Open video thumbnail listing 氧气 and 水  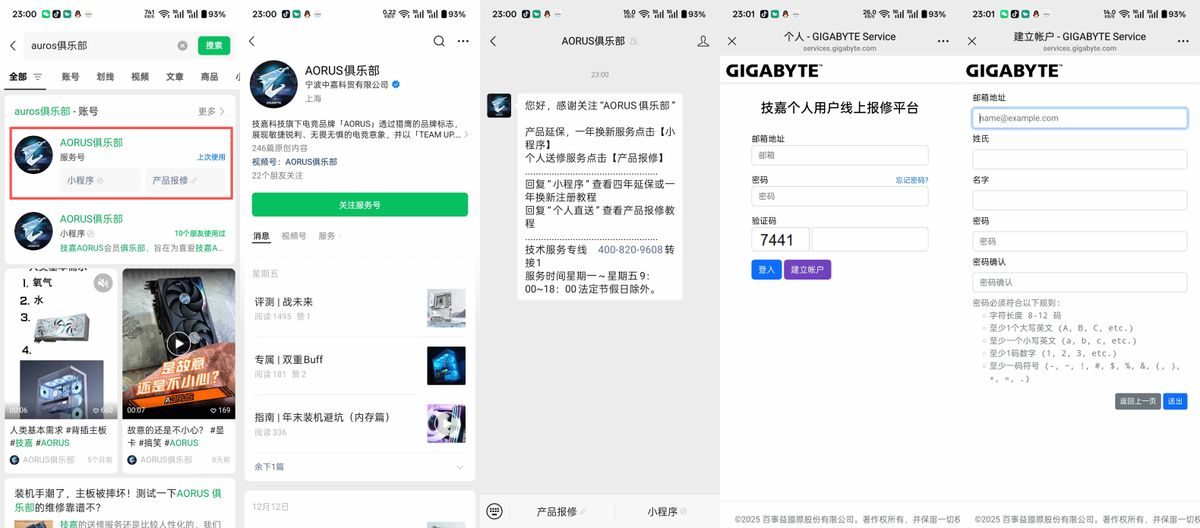point(62,344)
